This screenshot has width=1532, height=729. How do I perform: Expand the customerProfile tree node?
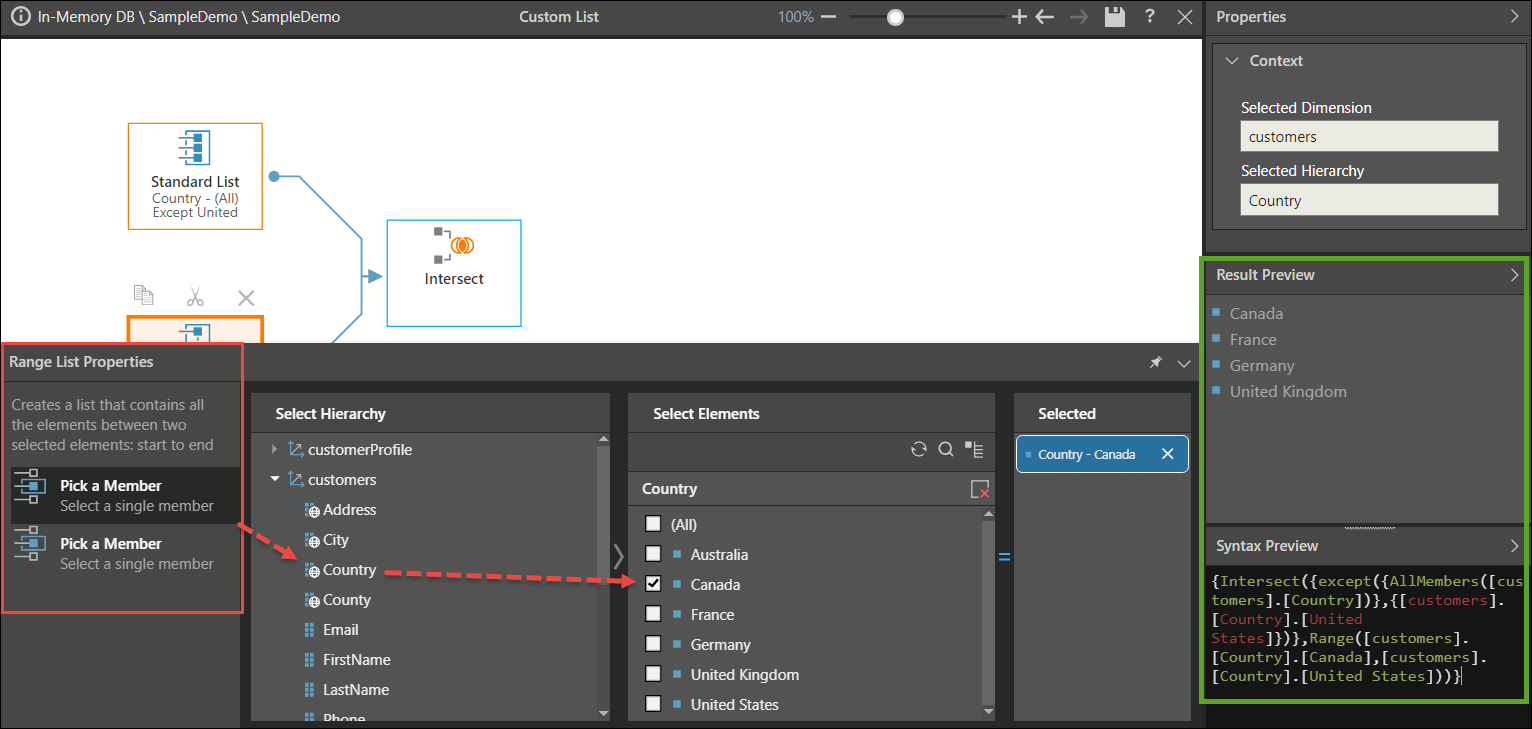point(275,450)
